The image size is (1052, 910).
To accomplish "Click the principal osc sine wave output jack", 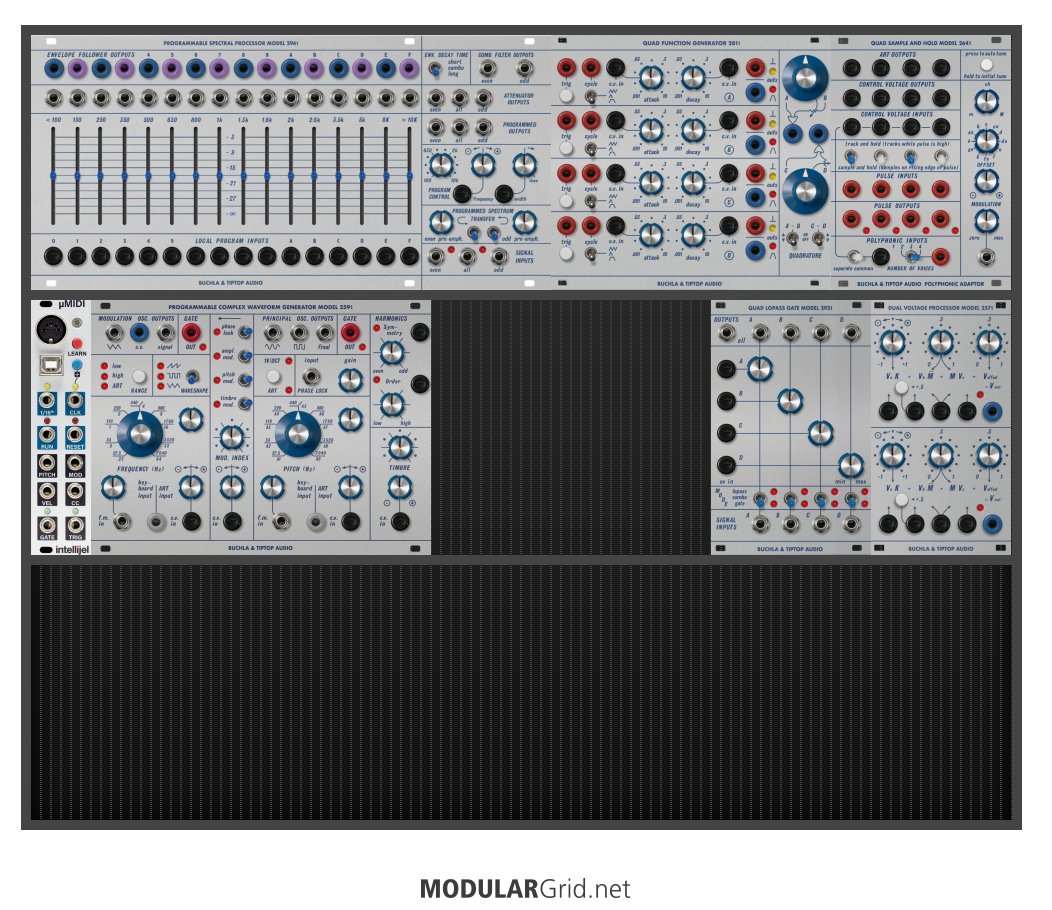I will coord(272,332).
